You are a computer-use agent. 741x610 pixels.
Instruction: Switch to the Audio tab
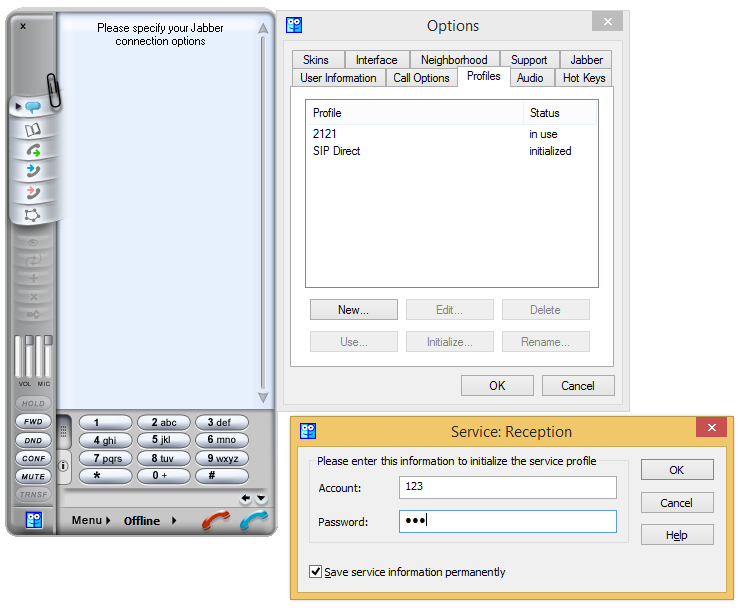530,78
